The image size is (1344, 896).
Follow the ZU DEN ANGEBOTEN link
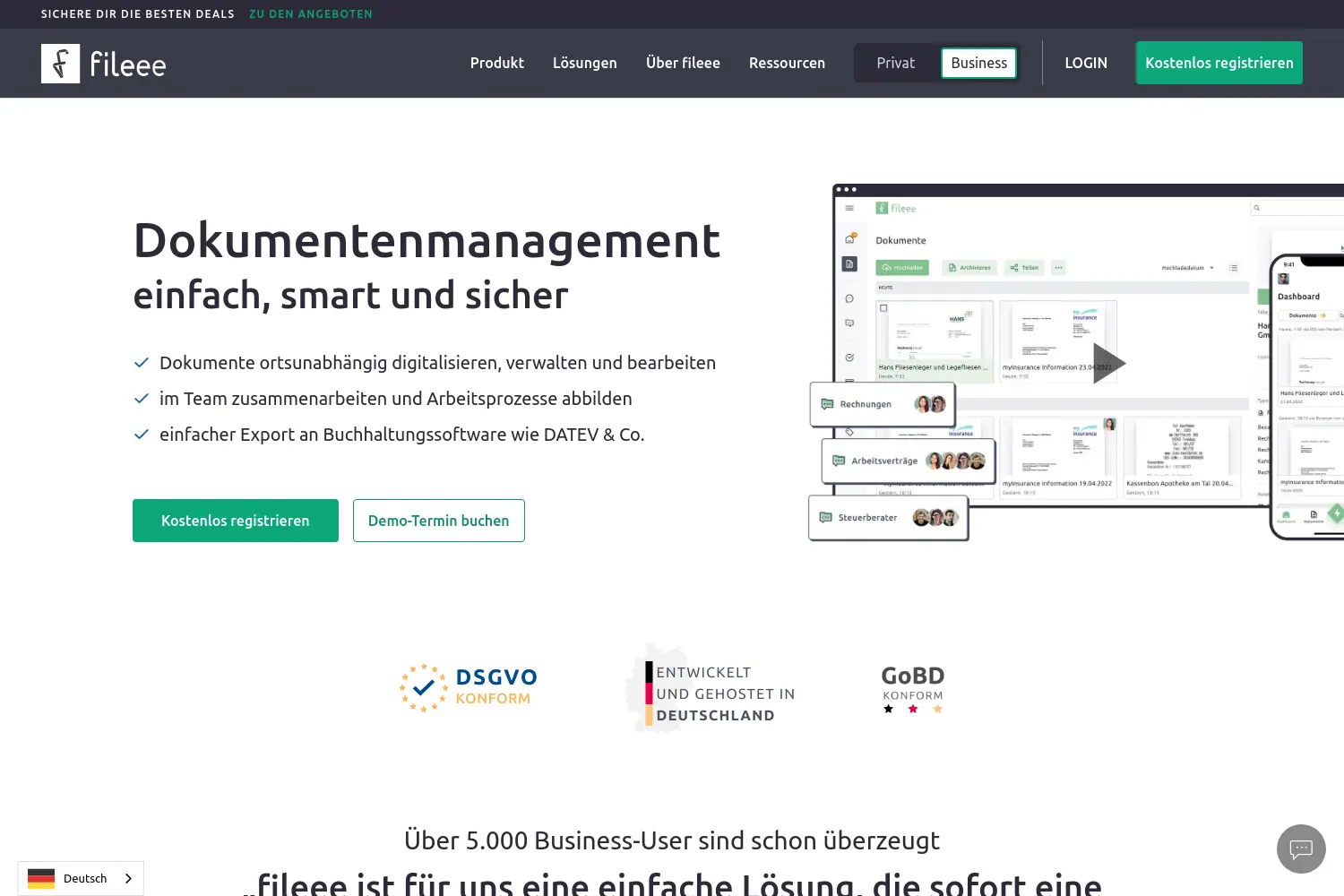[x=311, y=14]
